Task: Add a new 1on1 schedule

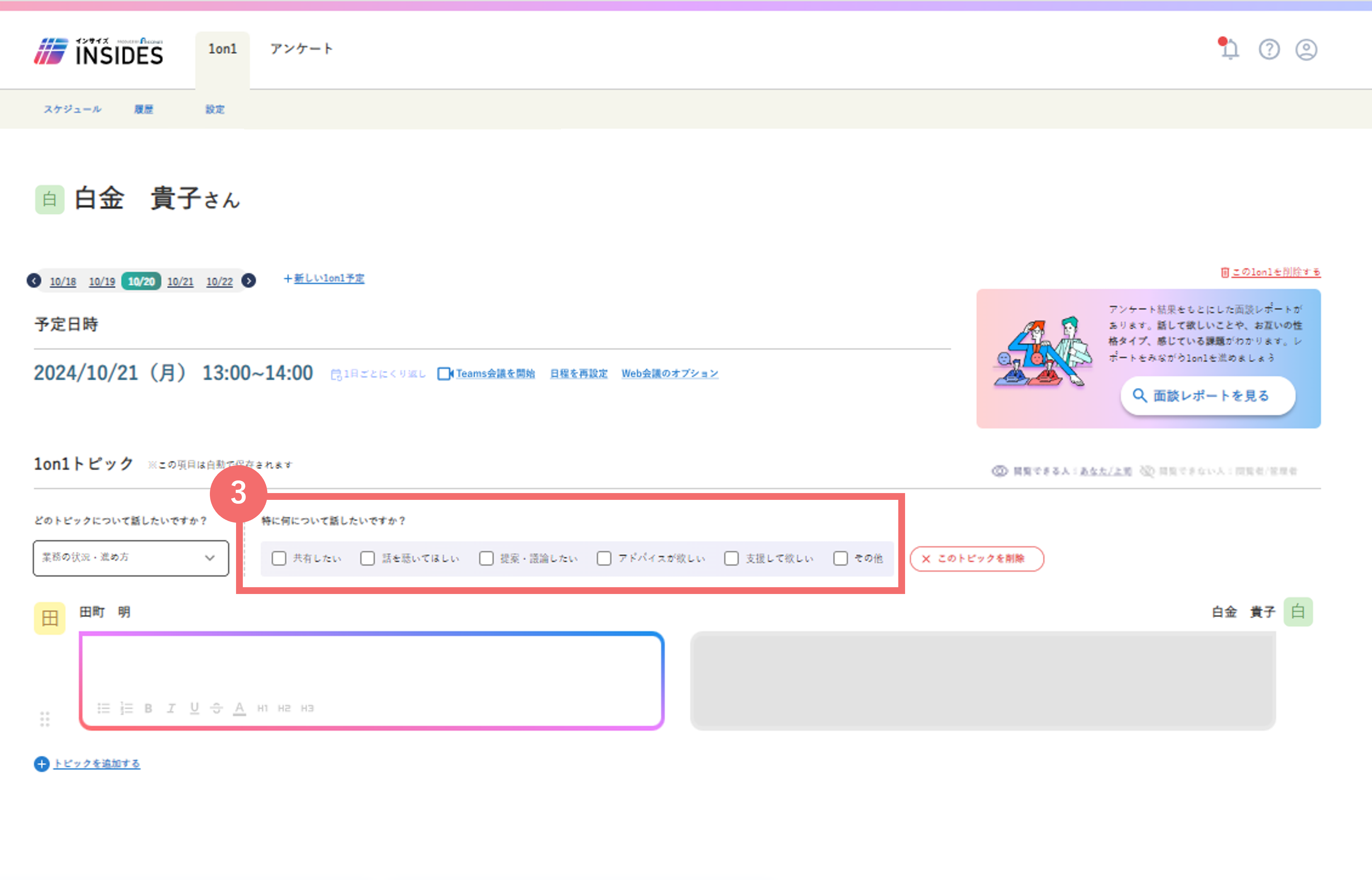Action: tap(324, 278)
